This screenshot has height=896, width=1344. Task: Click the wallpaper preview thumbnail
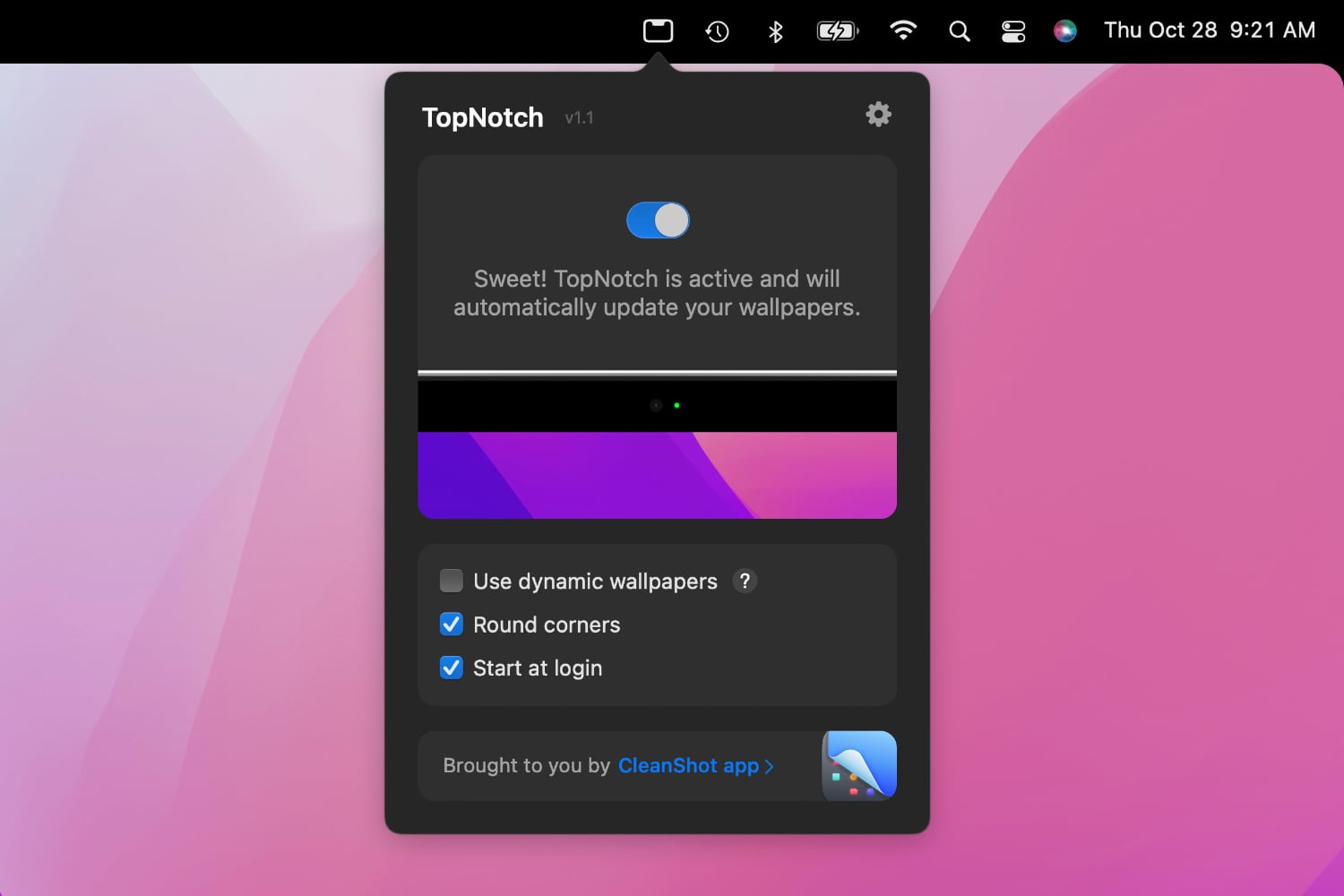tap(657, 444)
